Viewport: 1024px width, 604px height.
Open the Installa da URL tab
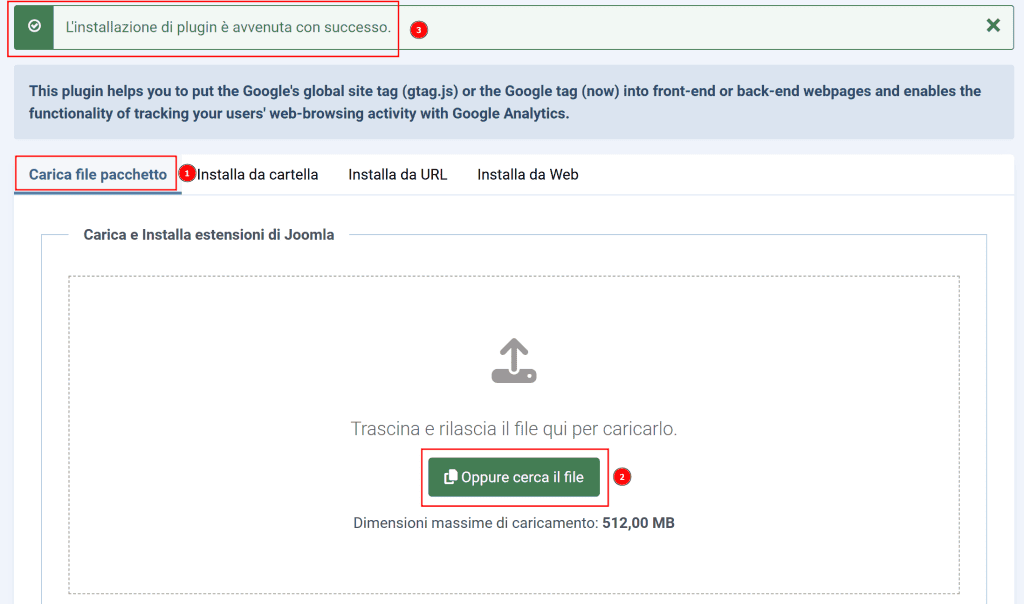[x=398, y=174]
